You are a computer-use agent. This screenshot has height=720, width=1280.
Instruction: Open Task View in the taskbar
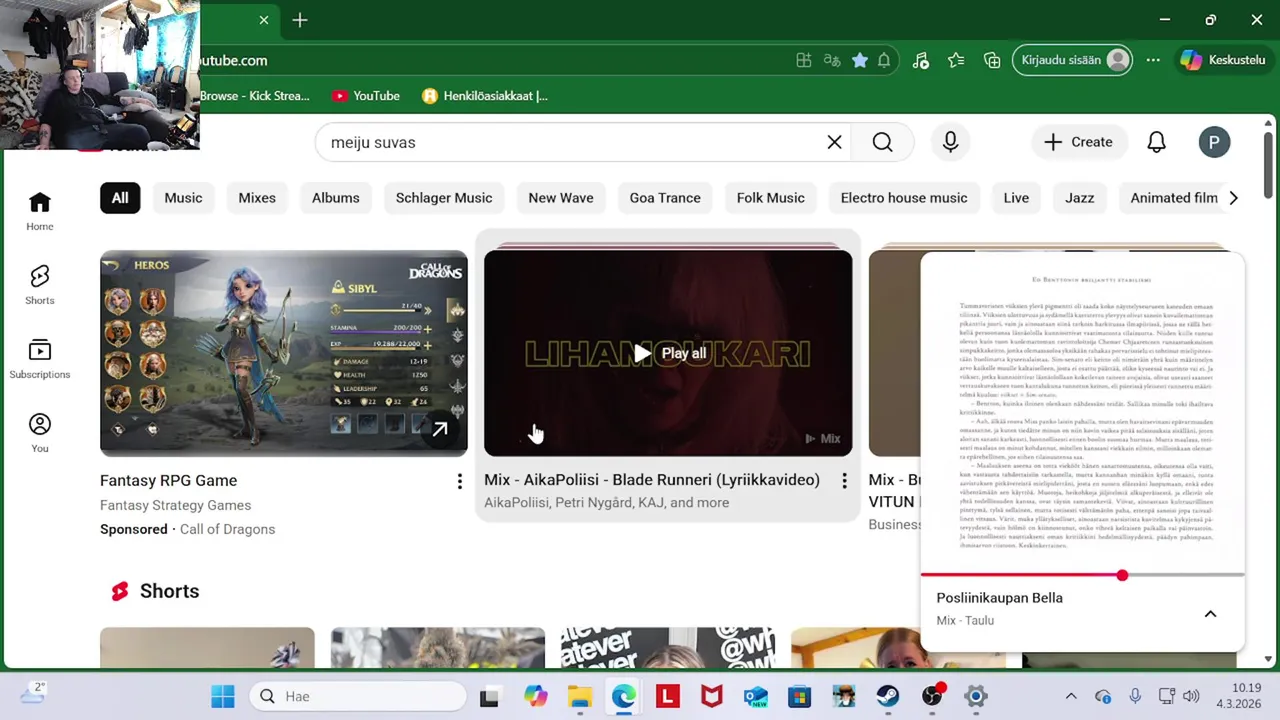pyautogui.click(x=489, y=696)
